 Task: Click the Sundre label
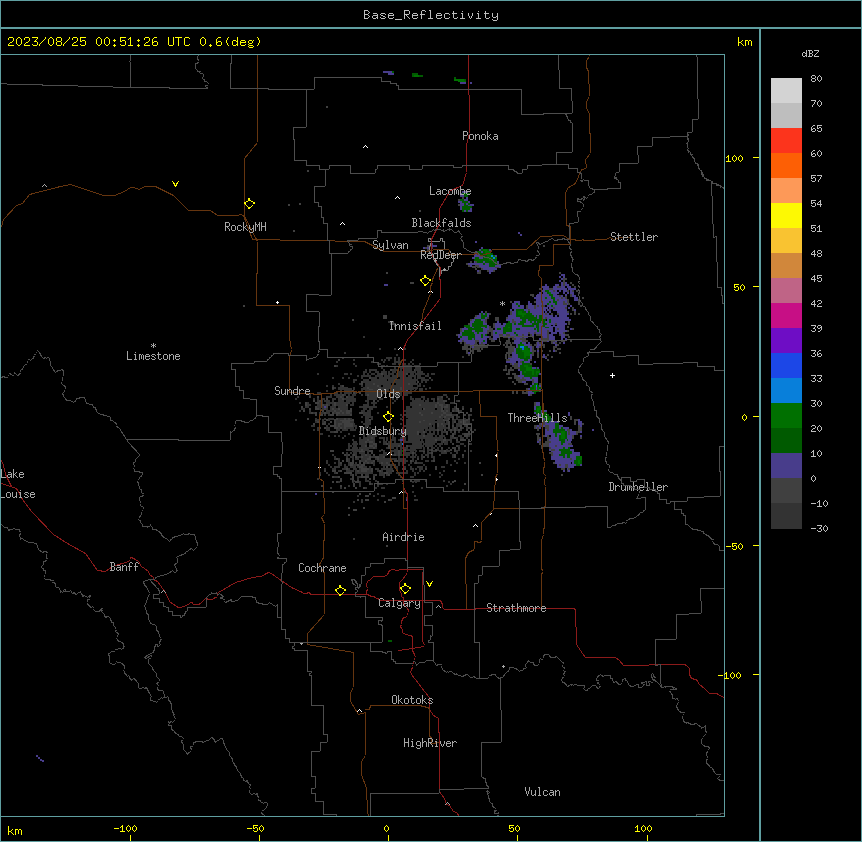(292, 391)
